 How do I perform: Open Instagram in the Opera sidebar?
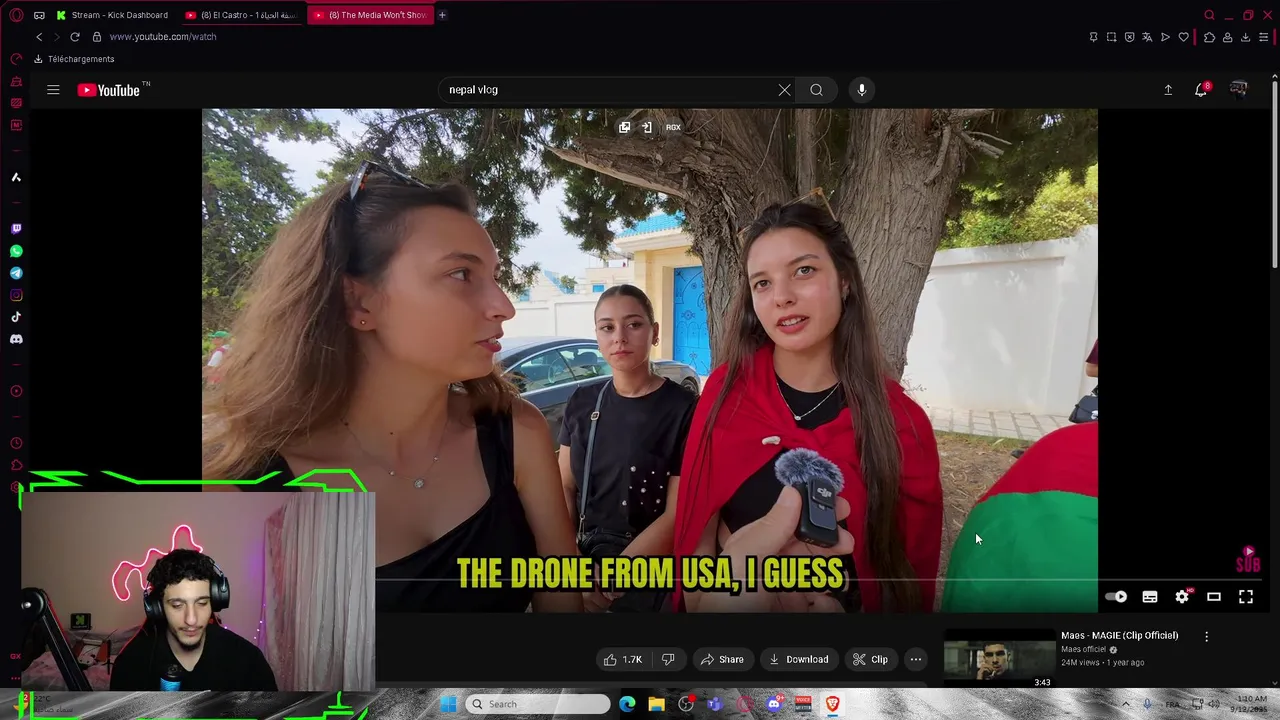(16, 295)
